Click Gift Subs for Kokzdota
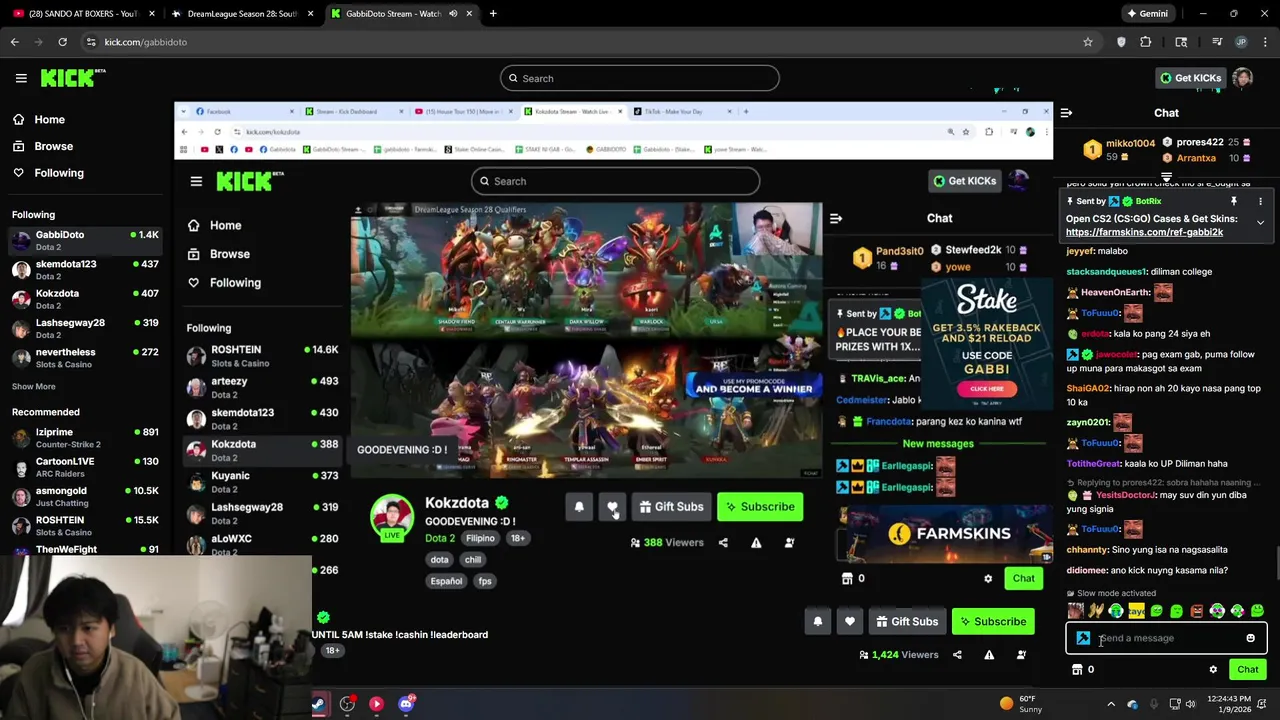This screenshot has width=1280, height=720. 671,507
